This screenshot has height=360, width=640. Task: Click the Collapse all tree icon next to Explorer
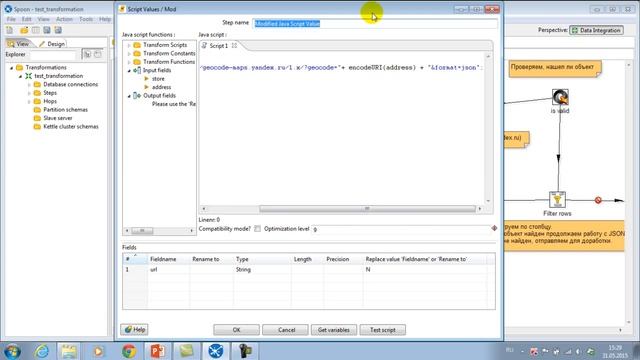pos(98,54)
